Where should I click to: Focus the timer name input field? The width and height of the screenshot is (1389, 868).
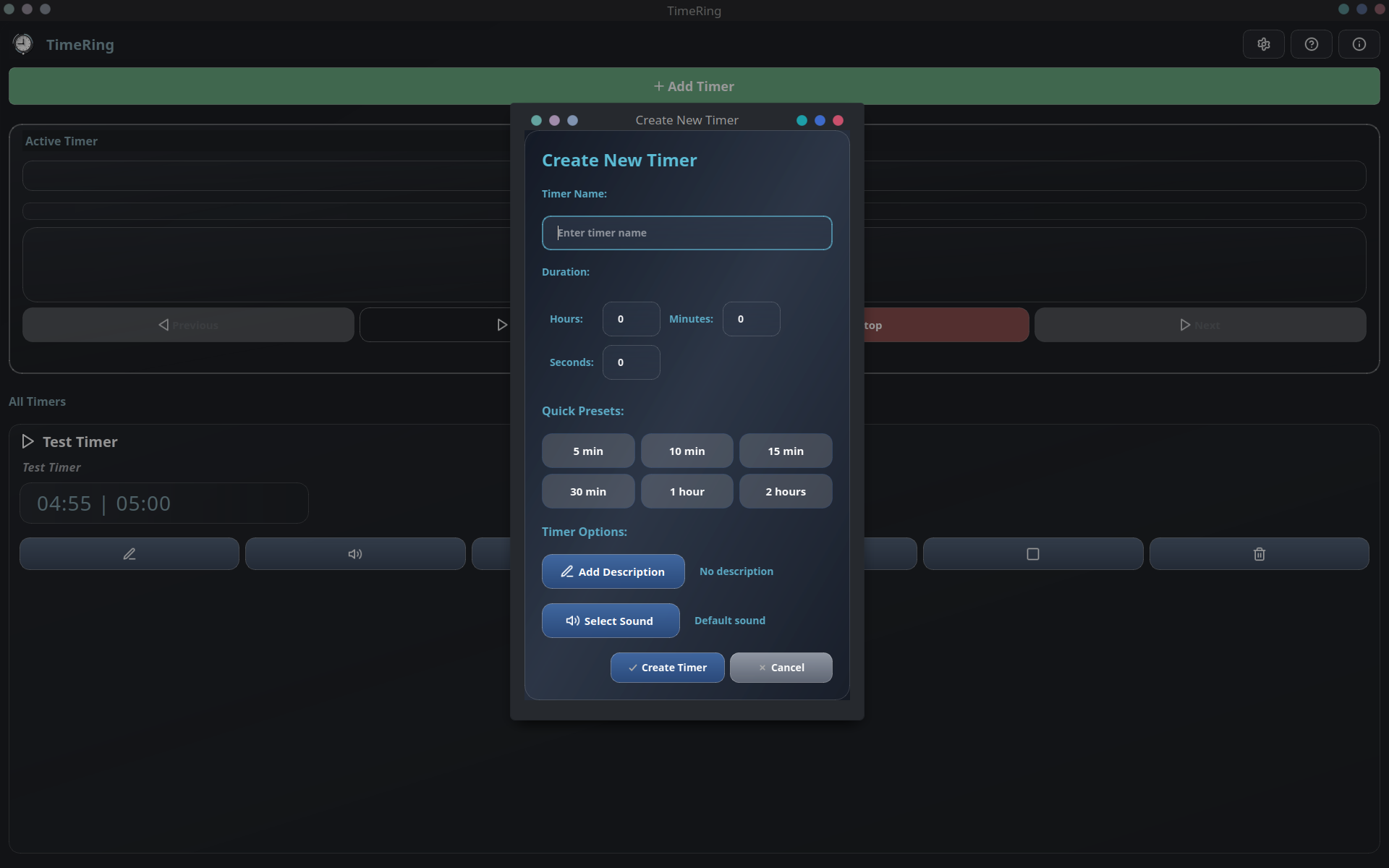[x=687, y=233]
